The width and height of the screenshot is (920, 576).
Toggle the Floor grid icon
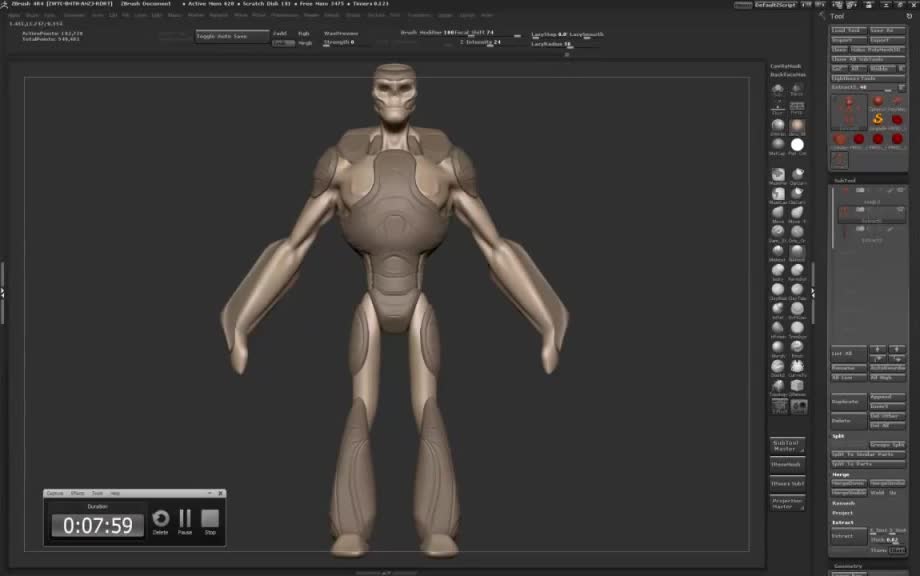777,107
